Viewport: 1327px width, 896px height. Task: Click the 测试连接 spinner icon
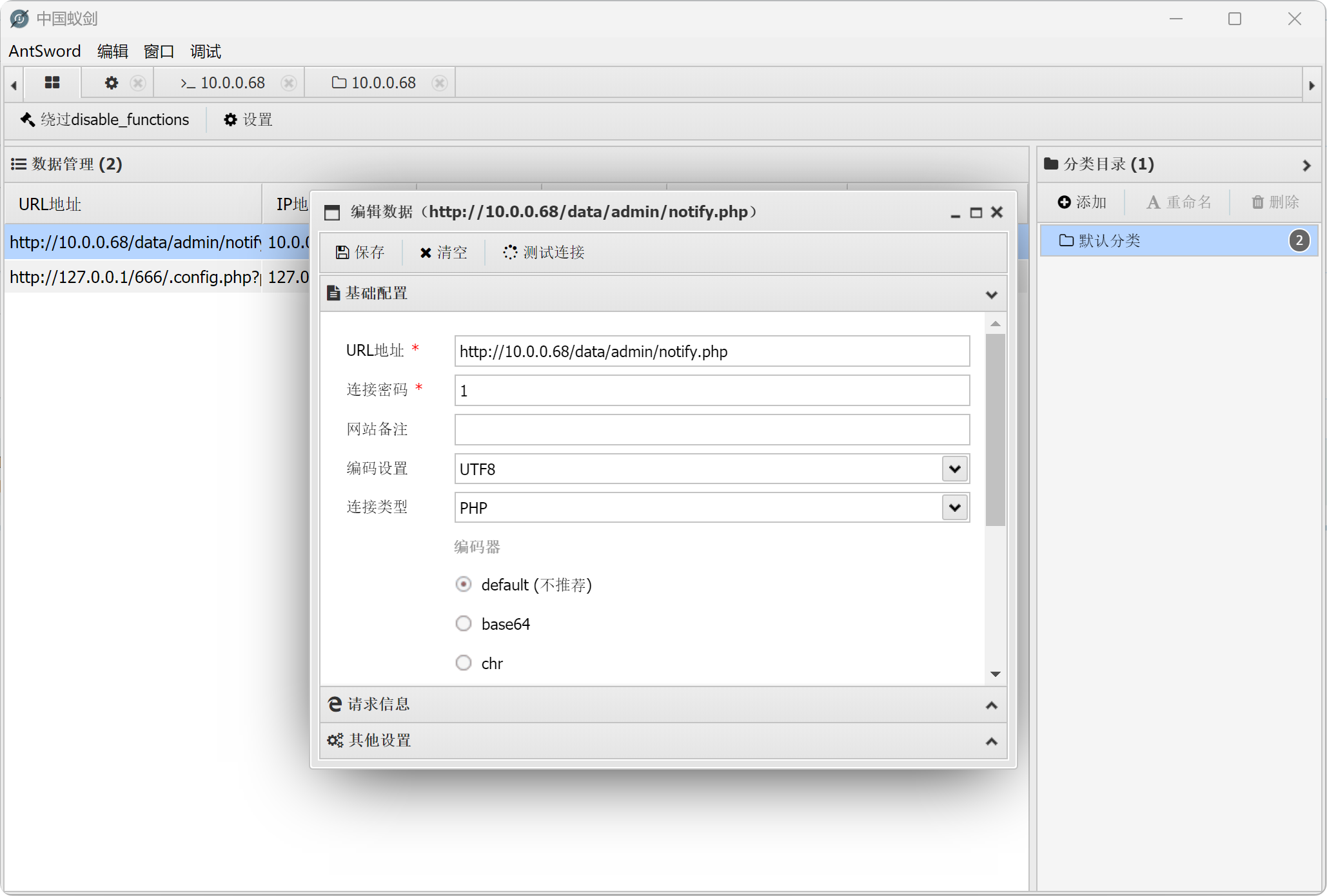click(510, 252)
